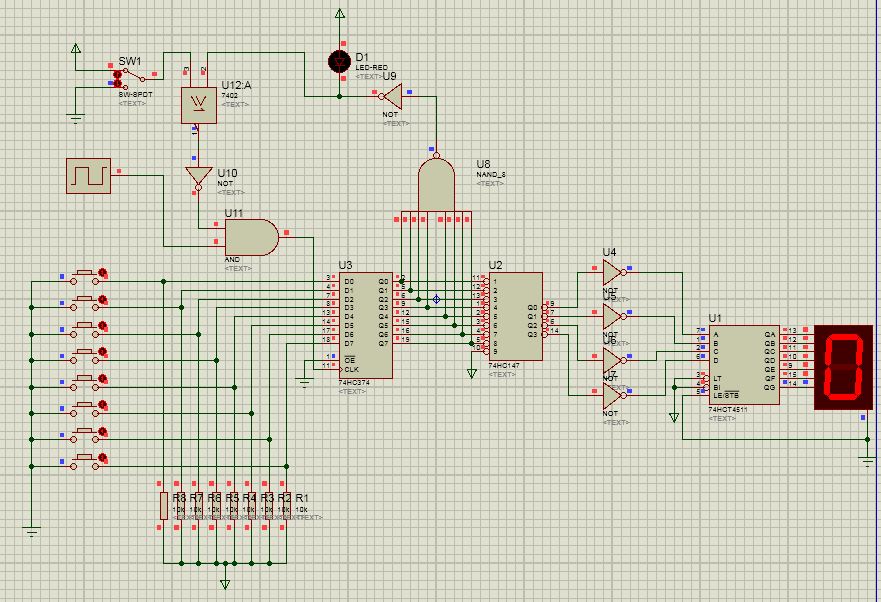Viewport: 881px width, 602px height.
Task: Click the 'U8' reference label
Action: [483, 164]
